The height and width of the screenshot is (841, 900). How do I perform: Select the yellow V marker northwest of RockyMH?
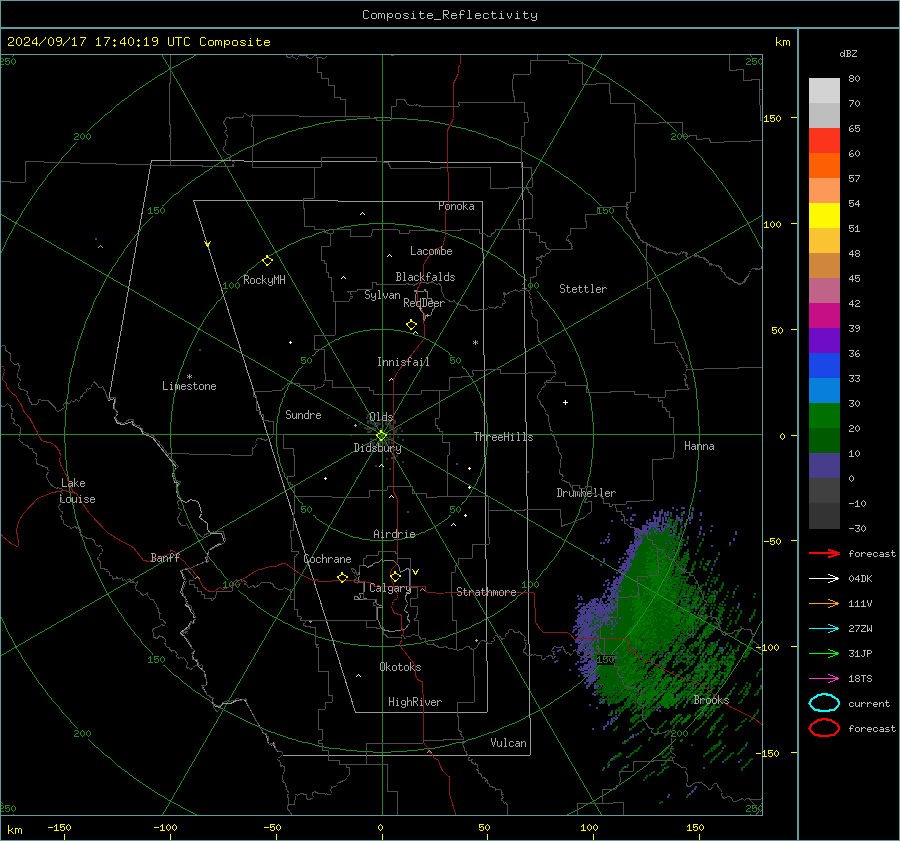[208, 244]
